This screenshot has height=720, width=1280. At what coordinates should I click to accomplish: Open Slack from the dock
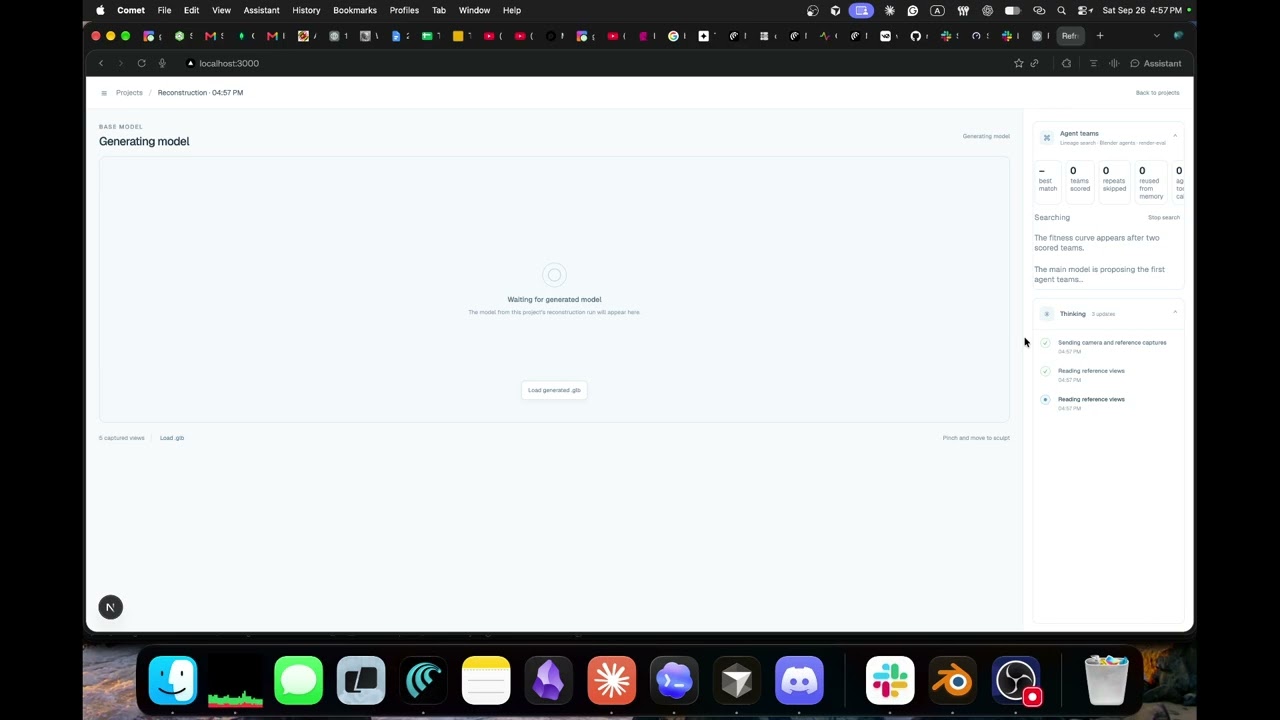pyautogui.click(x=890, y=681)
